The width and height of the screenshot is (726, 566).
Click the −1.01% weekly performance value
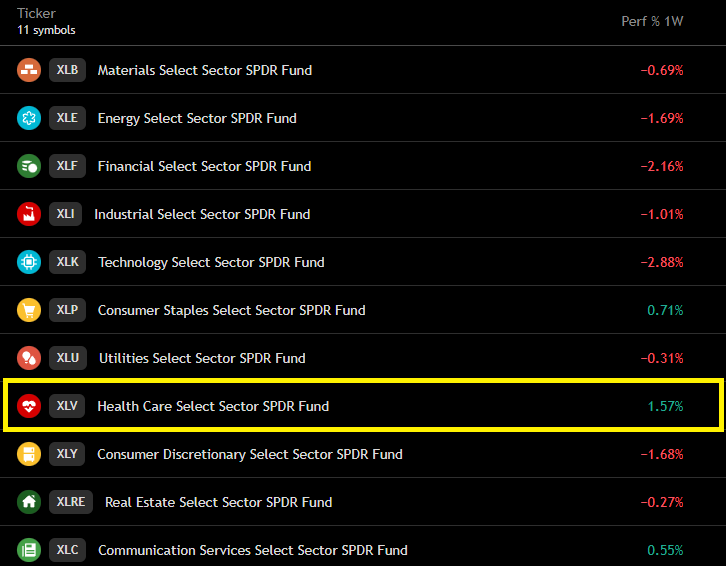pyautogui.click(x=662, y=214)
